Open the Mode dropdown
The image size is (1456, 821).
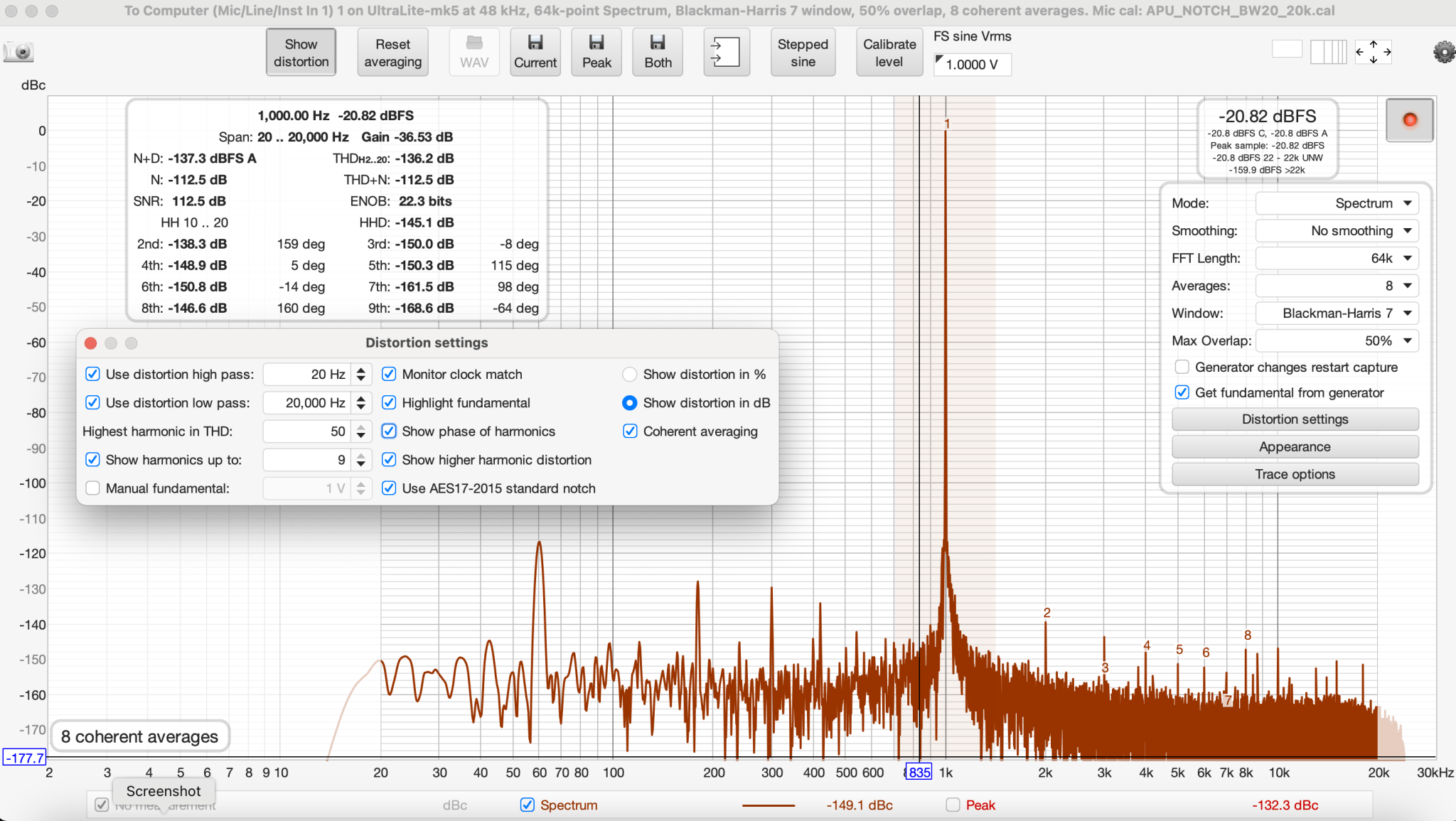click(1337, 203)
